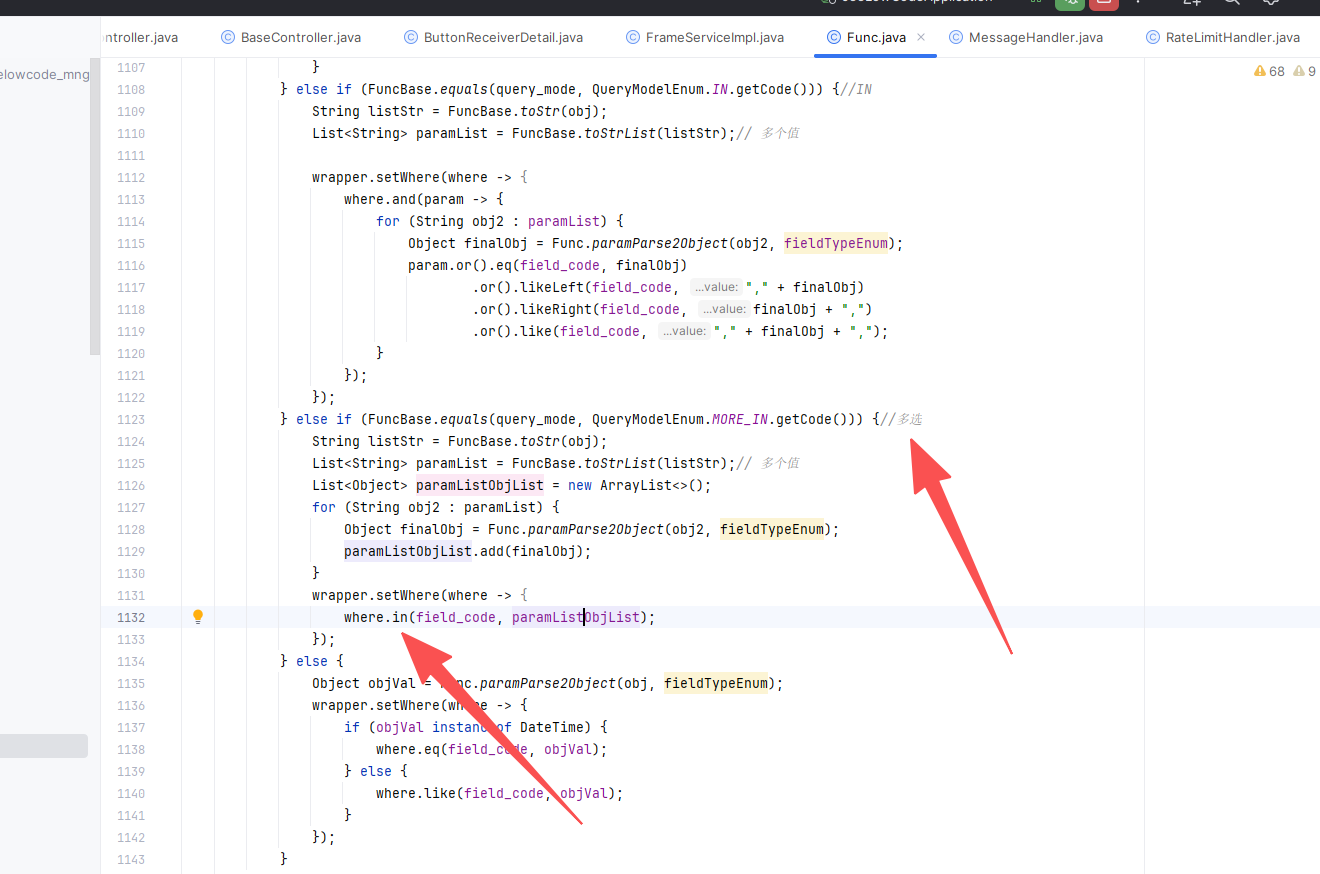
Task: Click the class icon on ButtonReceiverDetail.java tab
Action: (411, 37)
